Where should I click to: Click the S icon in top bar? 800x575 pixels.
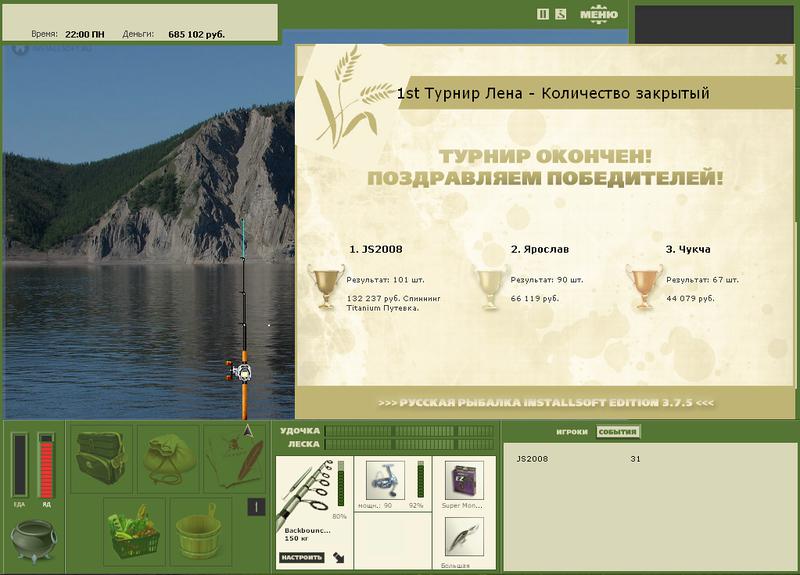[561, 14]
